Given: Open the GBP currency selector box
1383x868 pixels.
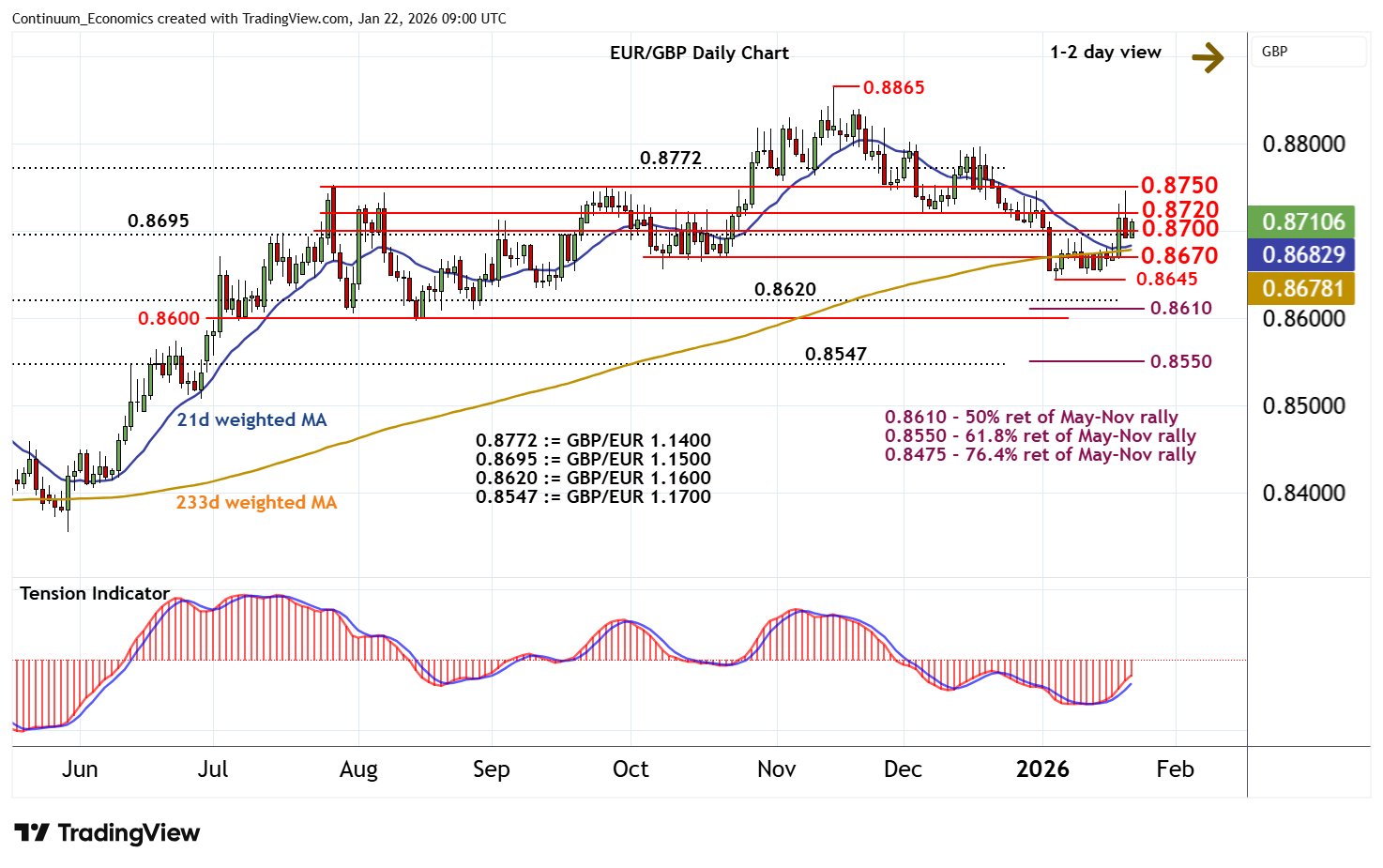Looking at the screenshot, I should (x=1308, y=52).
